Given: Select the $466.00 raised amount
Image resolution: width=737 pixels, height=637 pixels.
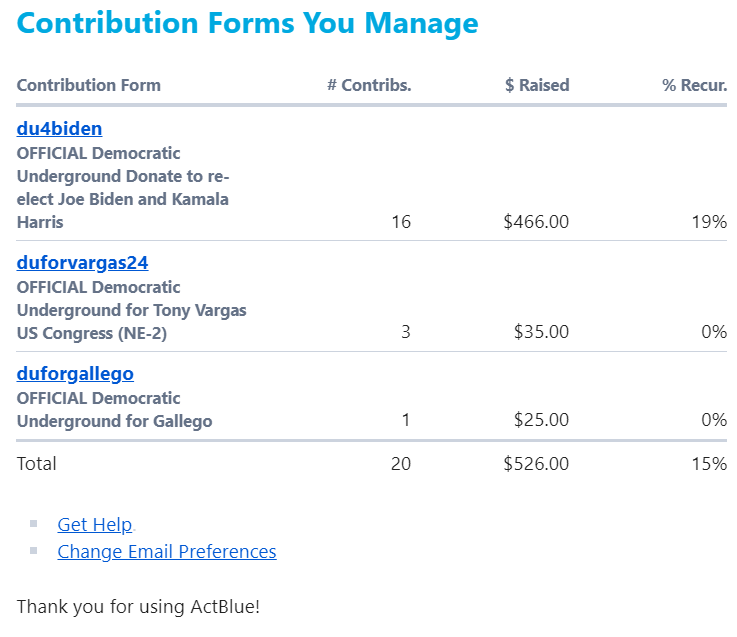Looking at the screenshot, I should coord(536,221).
